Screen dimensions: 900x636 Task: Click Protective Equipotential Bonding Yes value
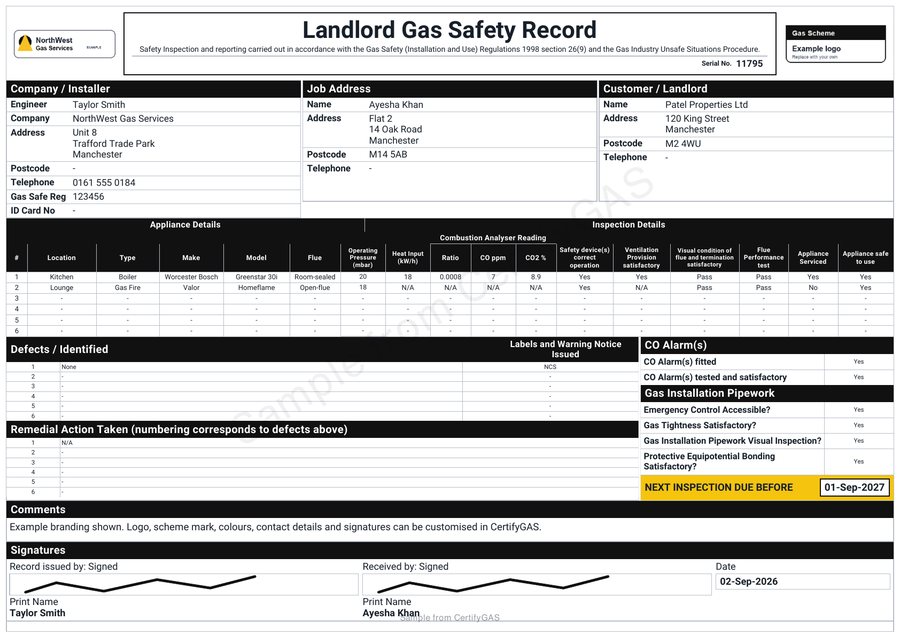859,462
